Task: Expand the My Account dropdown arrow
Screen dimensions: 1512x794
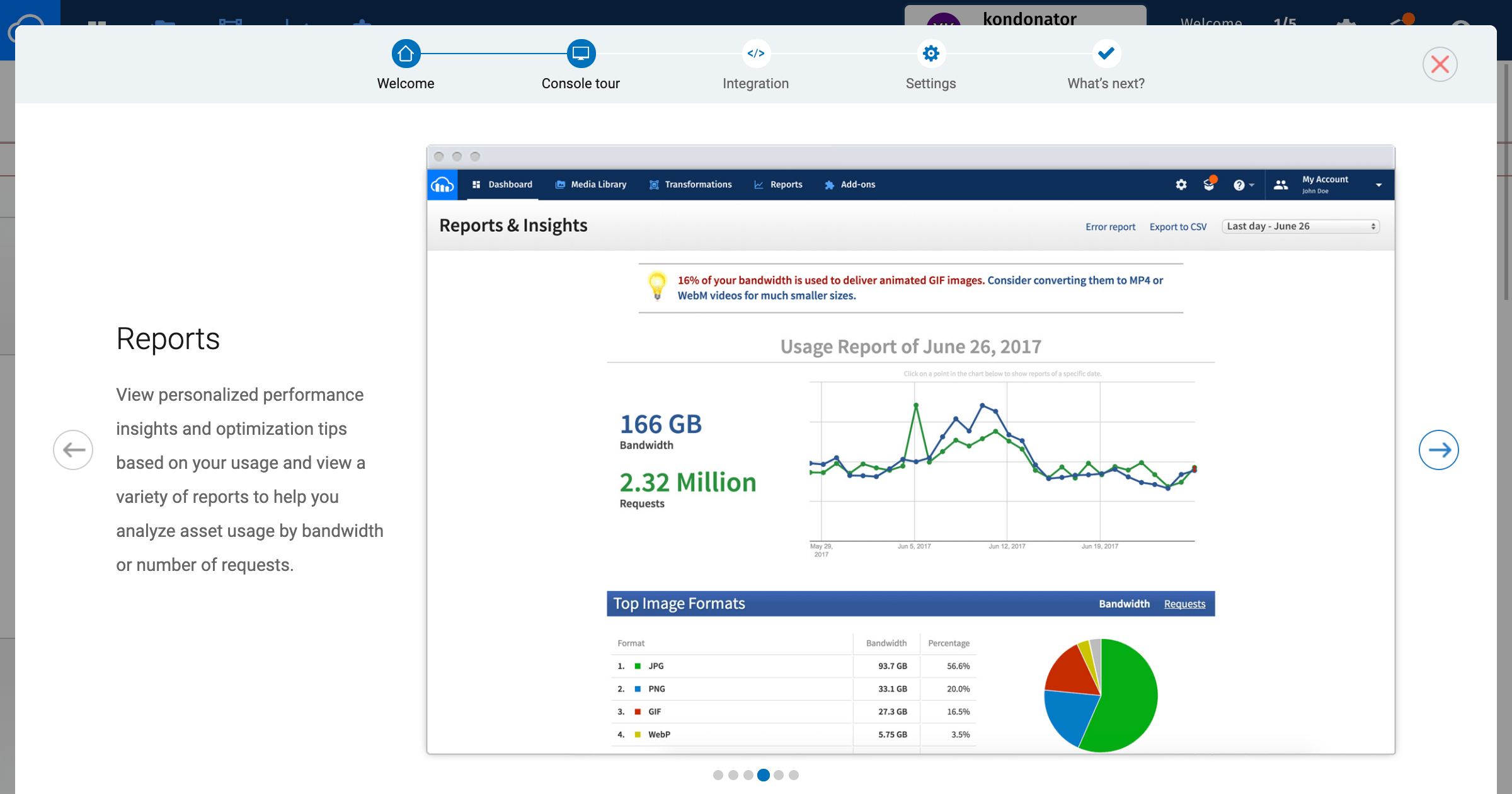Action: tap(1378, 185)
